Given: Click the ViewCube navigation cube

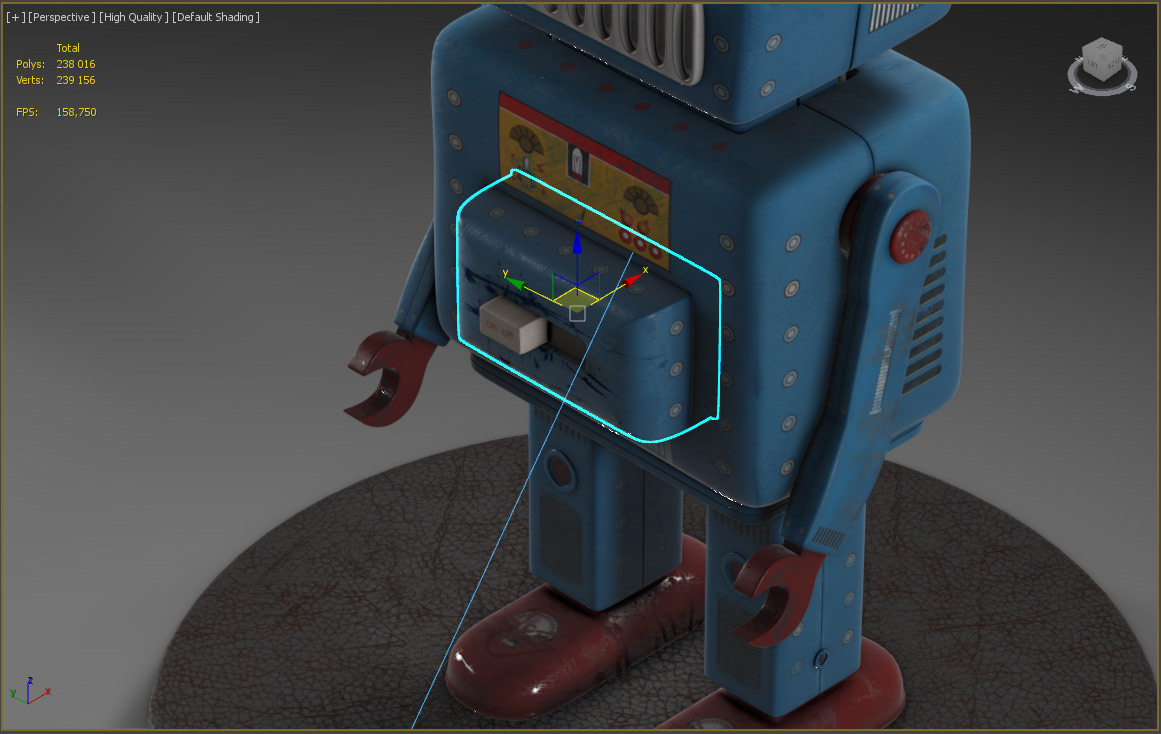Looking at the screenshot, I should coord(1102,59).
